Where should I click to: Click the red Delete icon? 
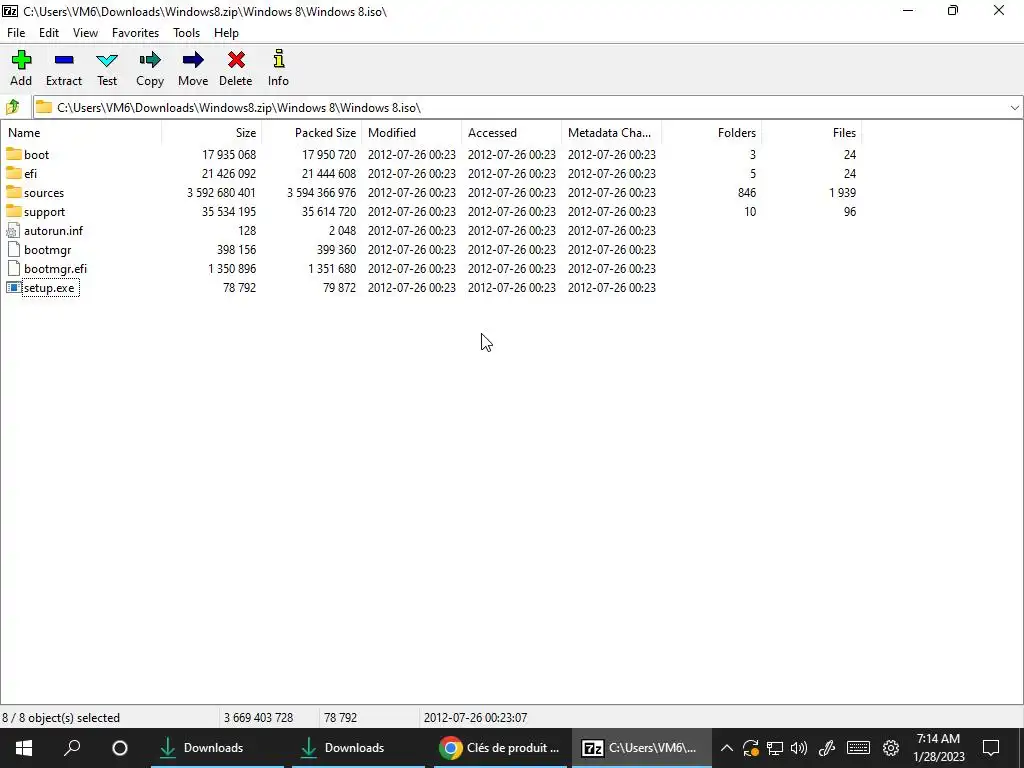236,60
